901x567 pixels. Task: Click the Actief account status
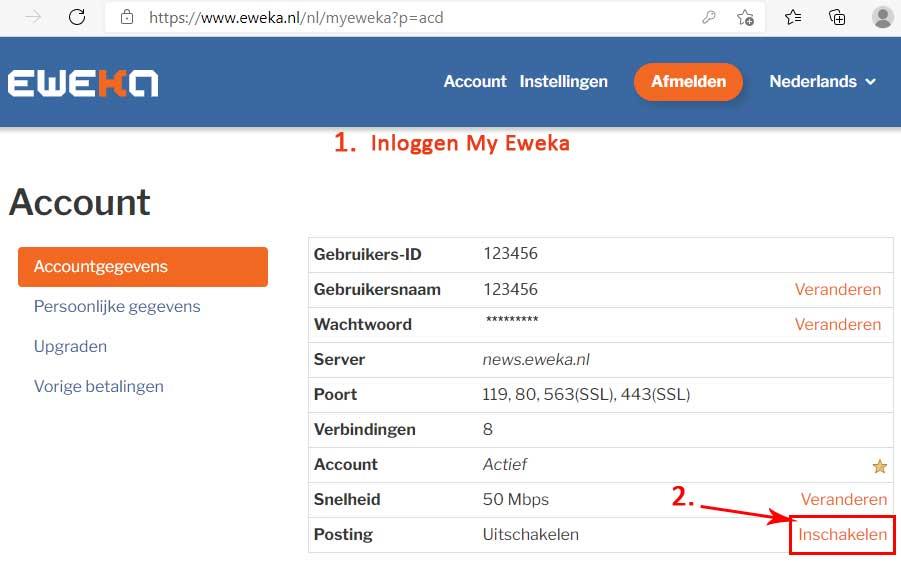[x=505, y=464]
